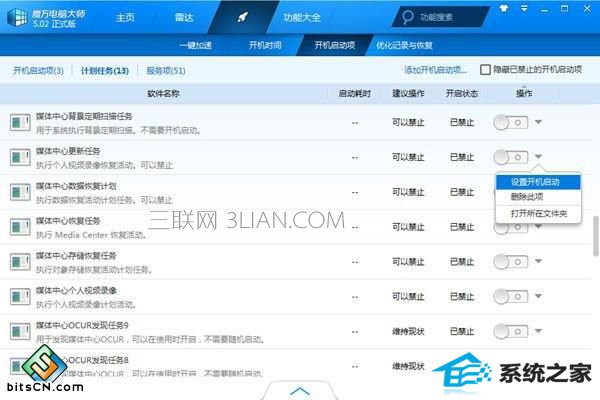The width and height of the screenshot is (600, 400).
Task: Click the icon of 媒体中心背景定期扫描任务
Action: pos(20,122)
